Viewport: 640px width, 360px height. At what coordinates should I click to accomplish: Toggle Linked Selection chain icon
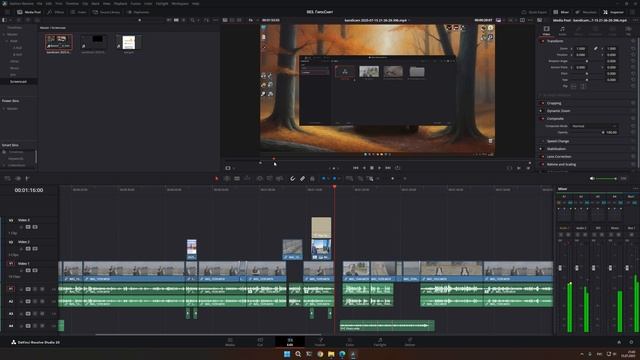coord(302,178)
